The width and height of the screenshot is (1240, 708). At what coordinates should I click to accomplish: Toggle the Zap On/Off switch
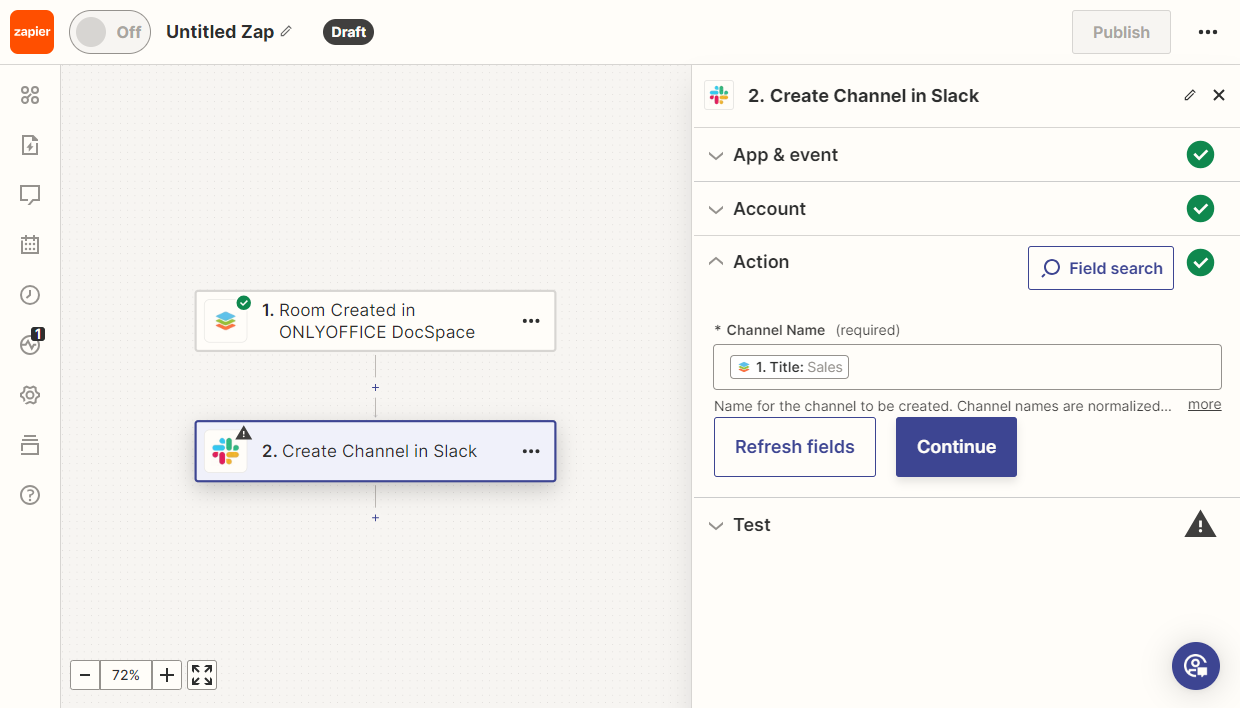point(110,32)
